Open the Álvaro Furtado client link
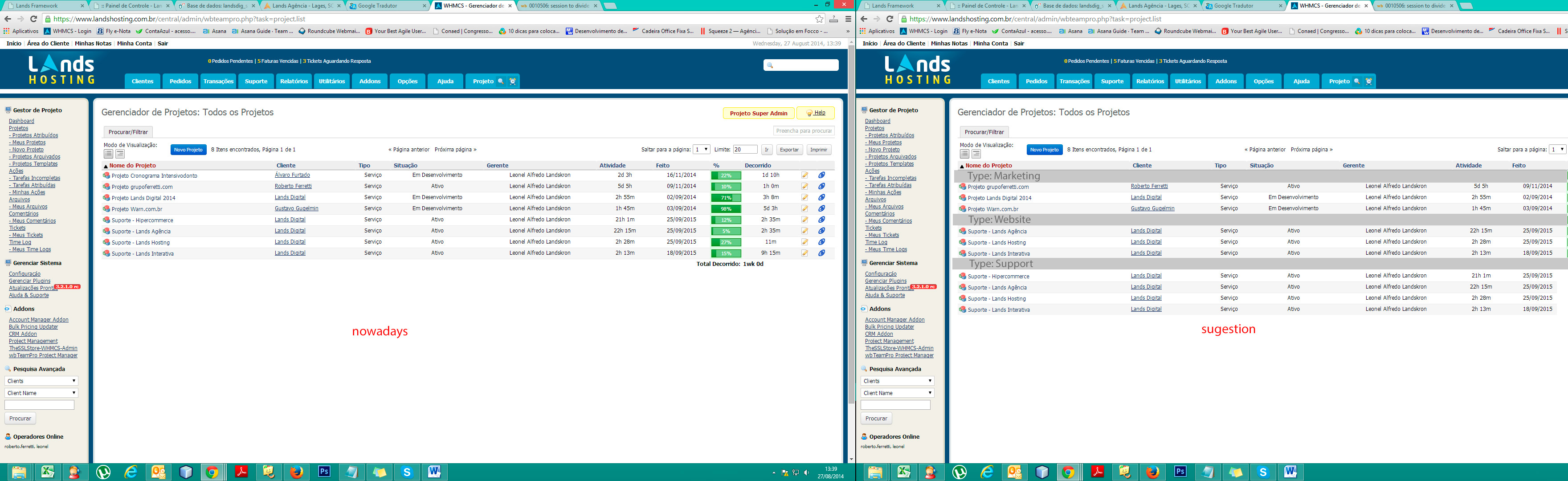Screen dimensions: 1568x481 tap(292, 175)
